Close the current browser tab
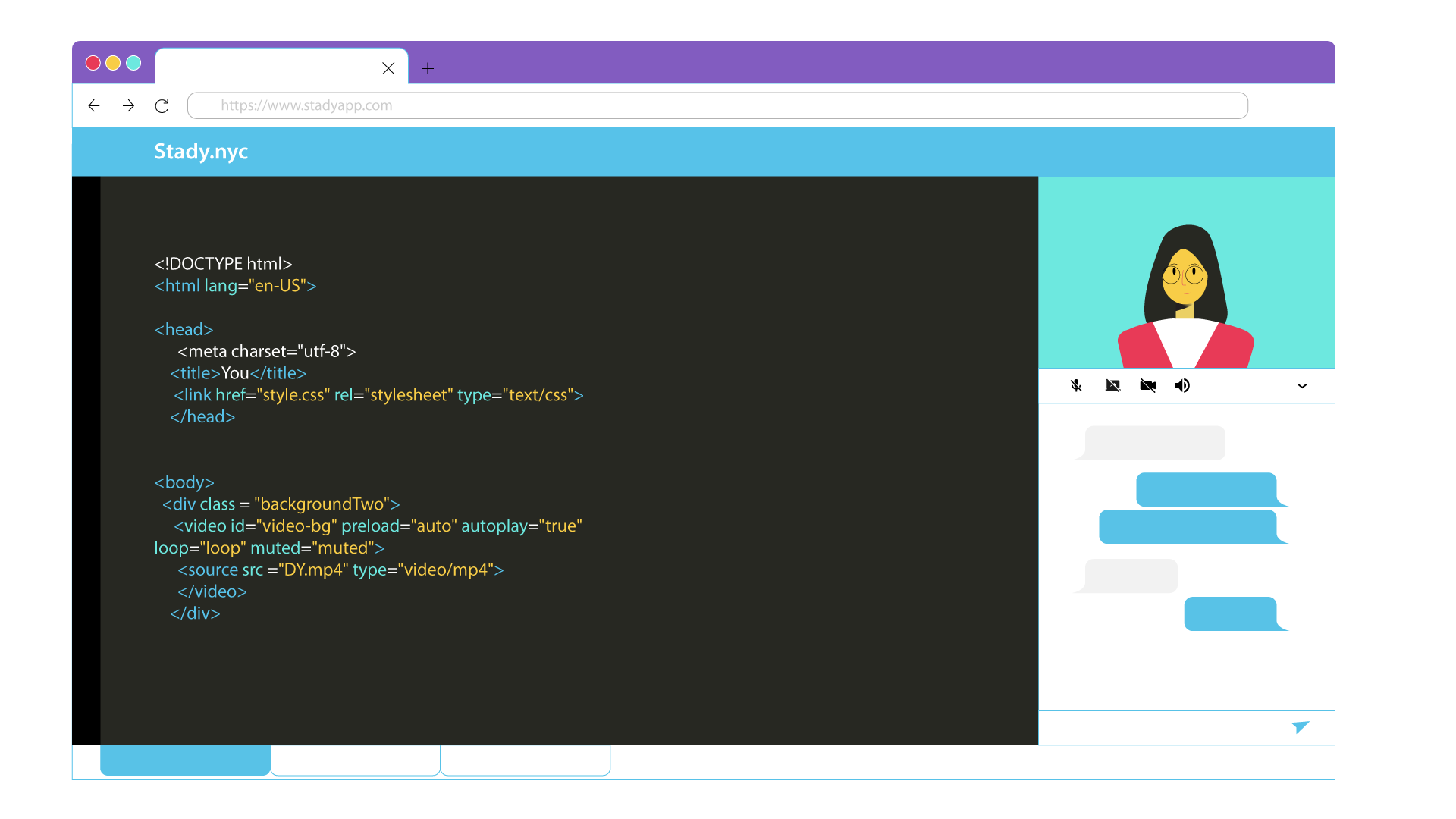Viewport: 1456px width, 819px height. click(388, 68)
